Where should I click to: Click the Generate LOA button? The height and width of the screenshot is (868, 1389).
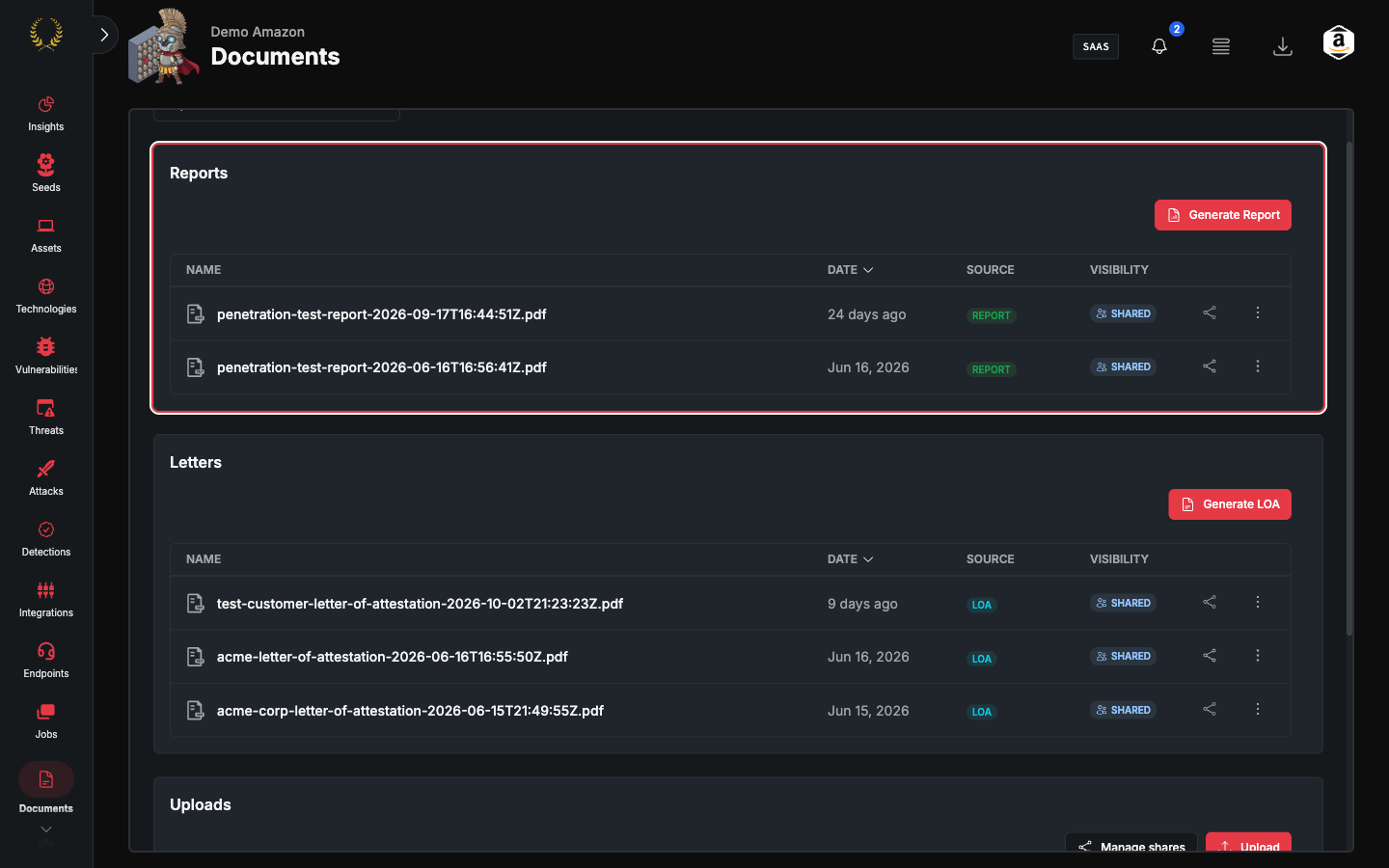point(1230,504)
